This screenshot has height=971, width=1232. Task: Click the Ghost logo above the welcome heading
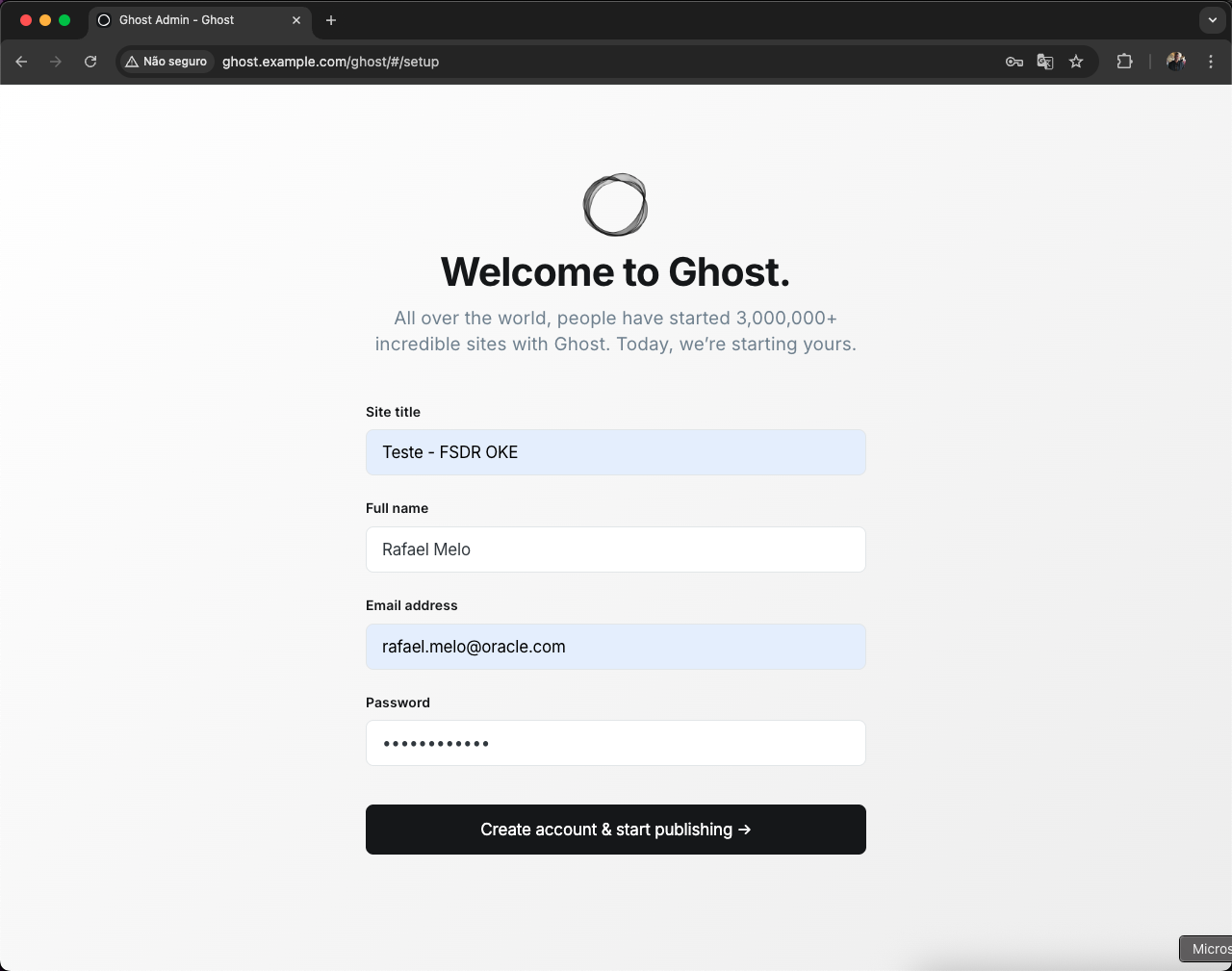615,204
